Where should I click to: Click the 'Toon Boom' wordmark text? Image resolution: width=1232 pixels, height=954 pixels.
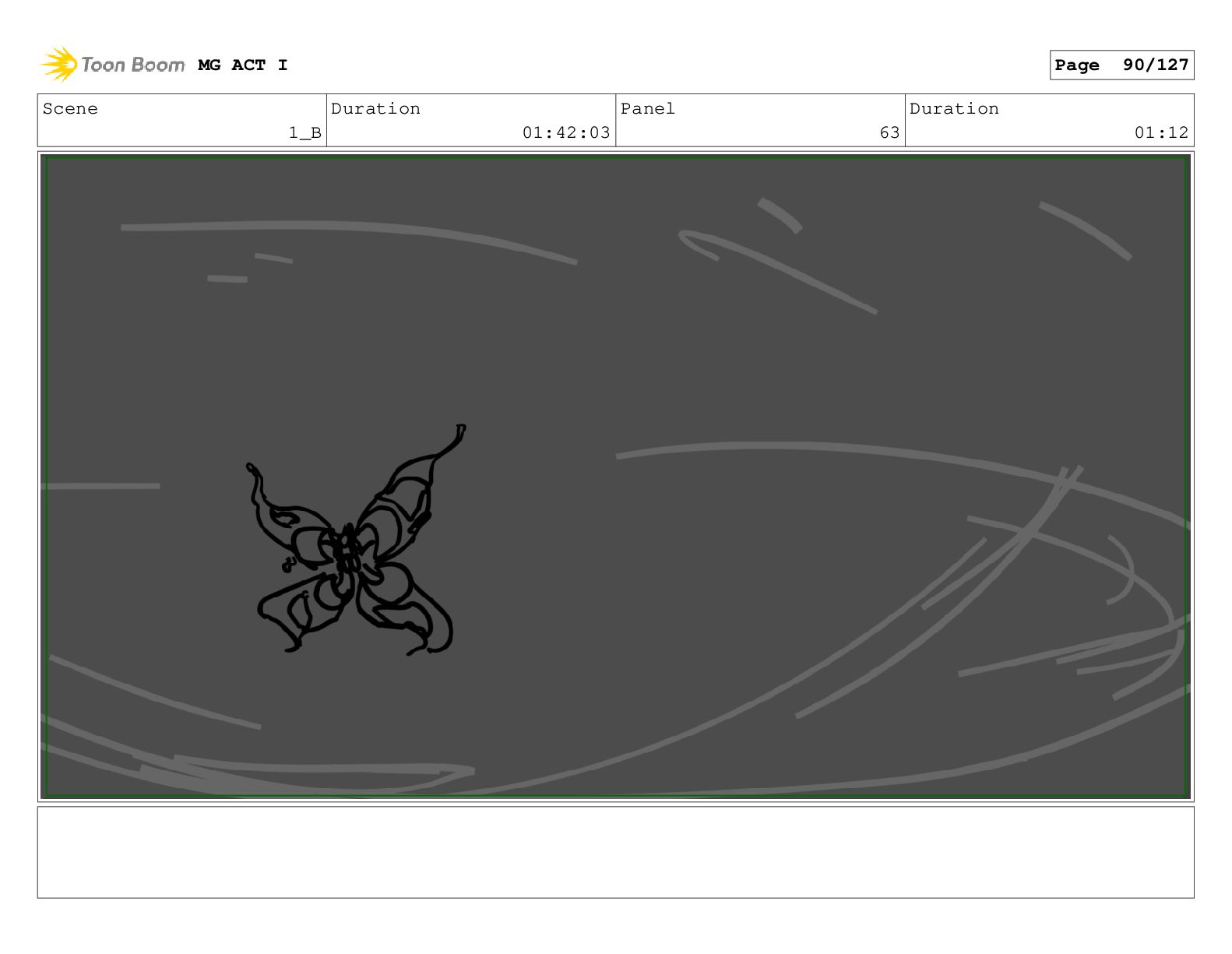tap(133, 65)
